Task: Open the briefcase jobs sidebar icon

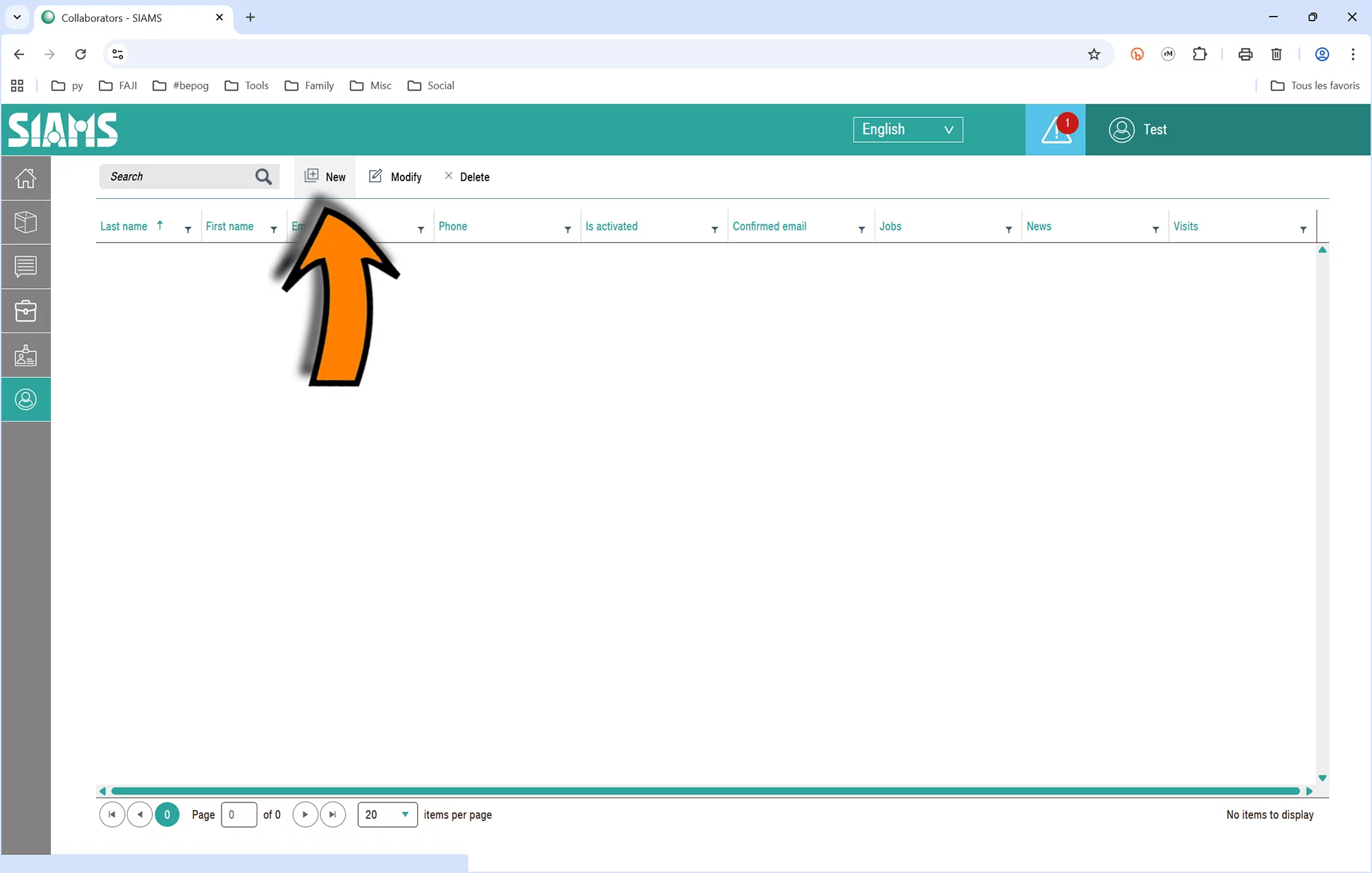Action: pyautogui.click(x=25, y=311)
